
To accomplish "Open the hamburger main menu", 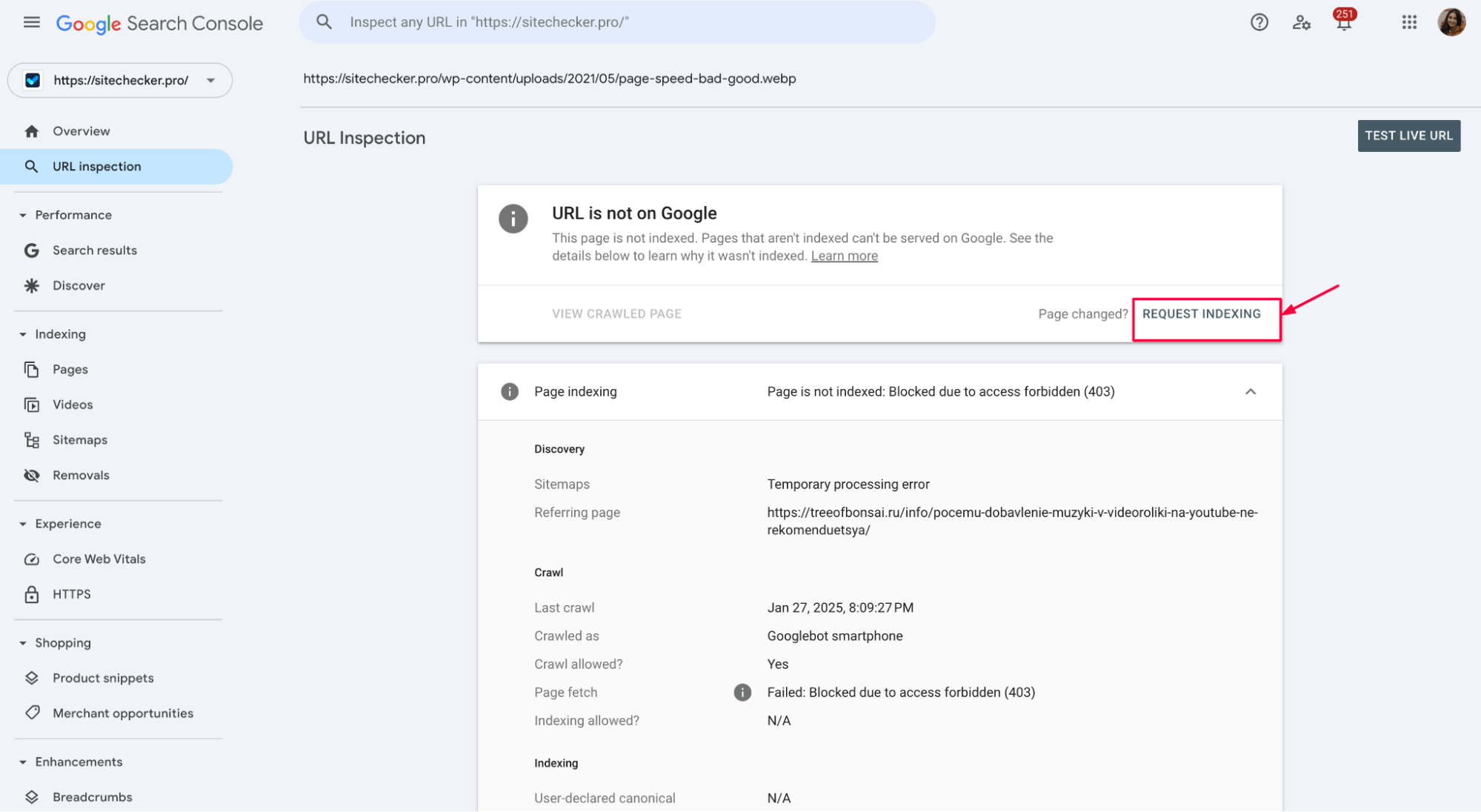I will [x=32, y=22].
